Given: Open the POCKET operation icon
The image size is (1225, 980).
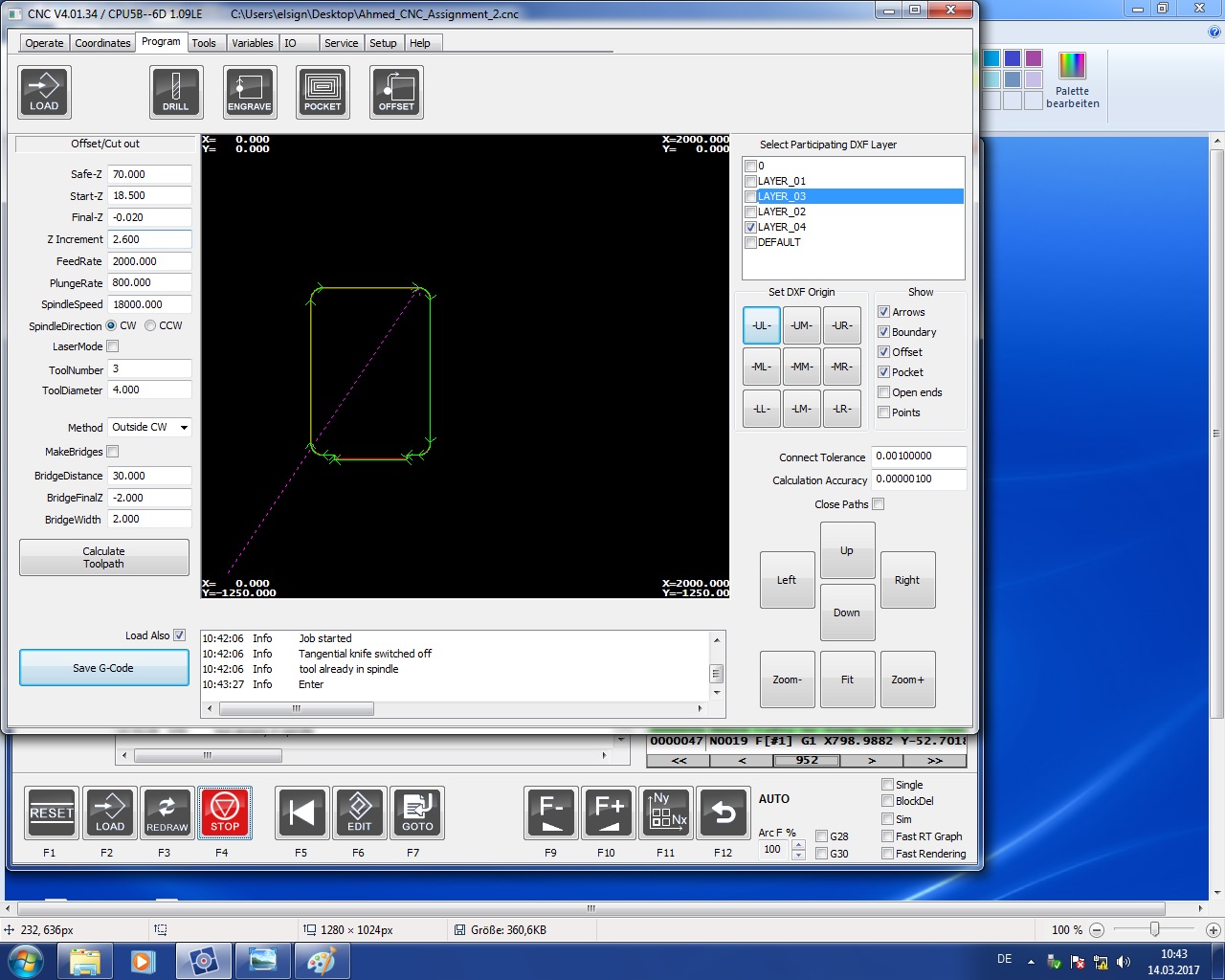Looking at the screenshot, I should point(323,93).
